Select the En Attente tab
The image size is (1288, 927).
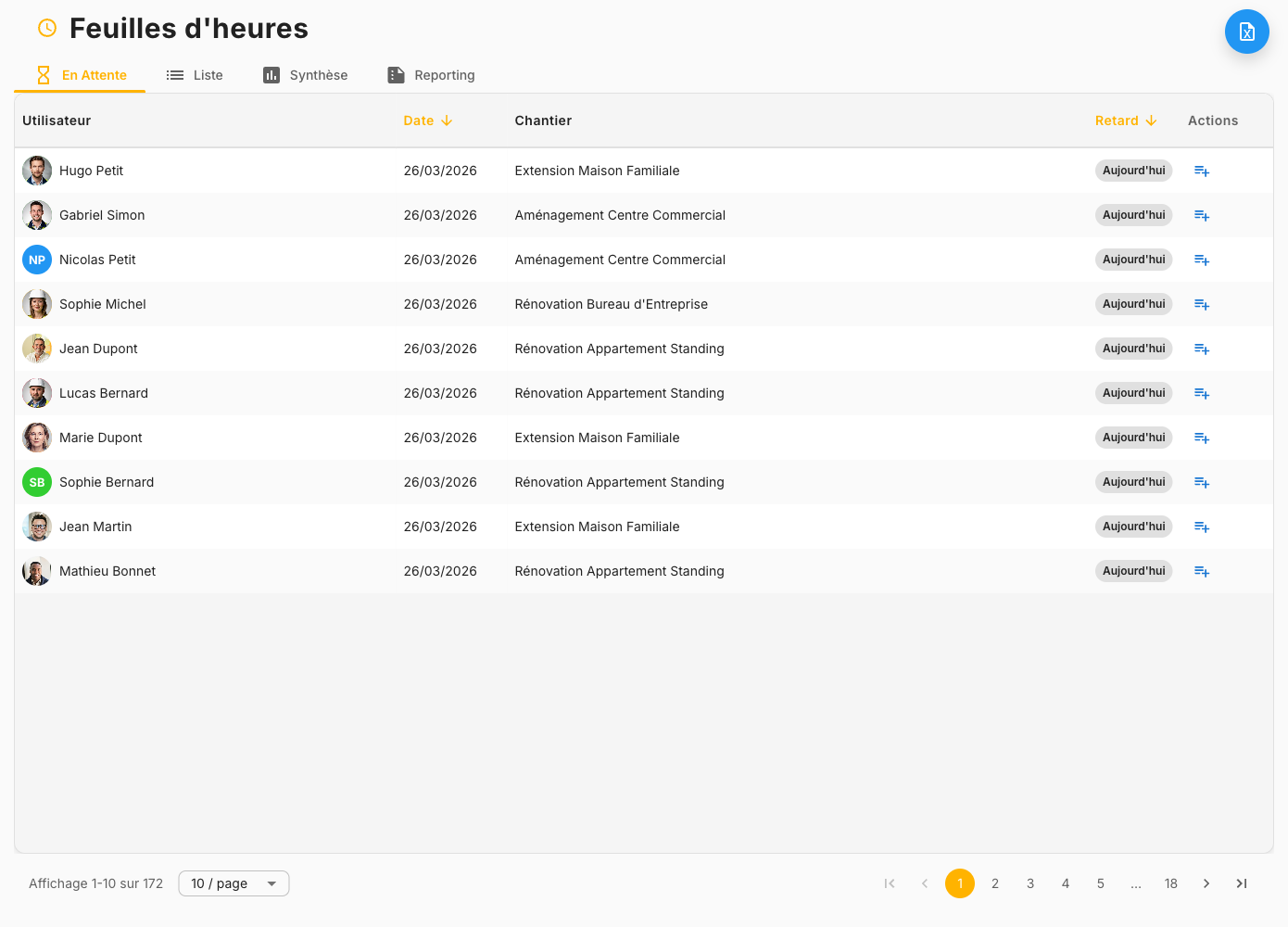[81, 75]
